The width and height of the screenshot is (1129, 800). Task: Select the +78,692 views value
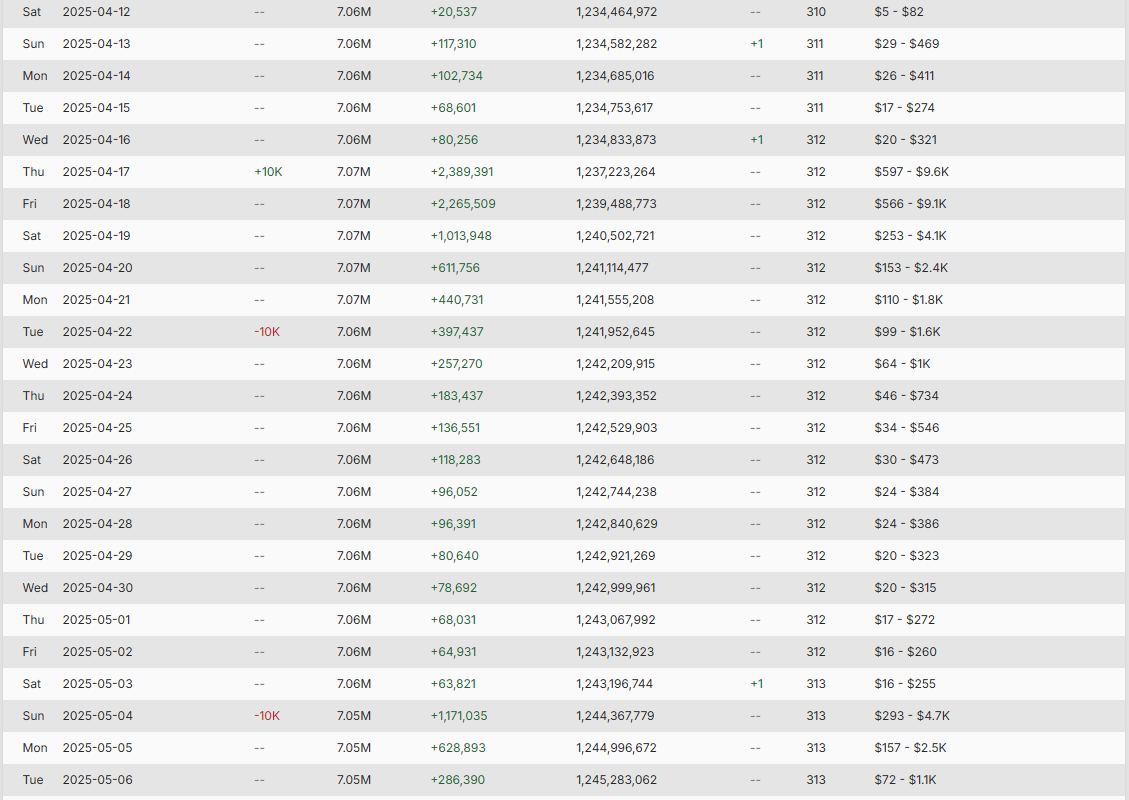454,588
